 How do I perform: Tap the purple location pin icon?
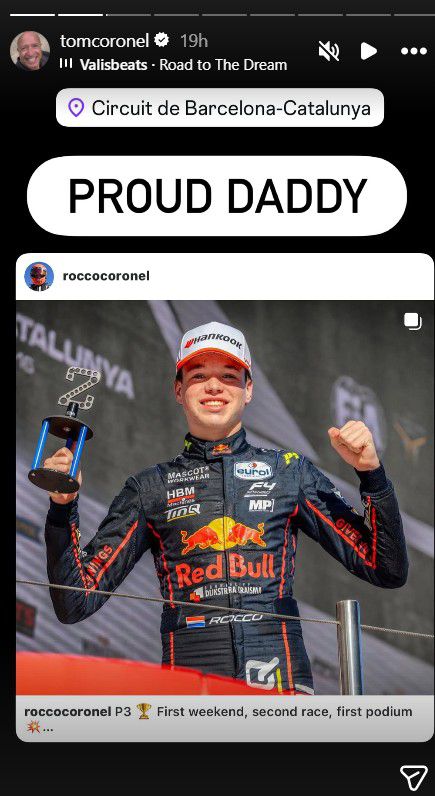coord(76,108)
